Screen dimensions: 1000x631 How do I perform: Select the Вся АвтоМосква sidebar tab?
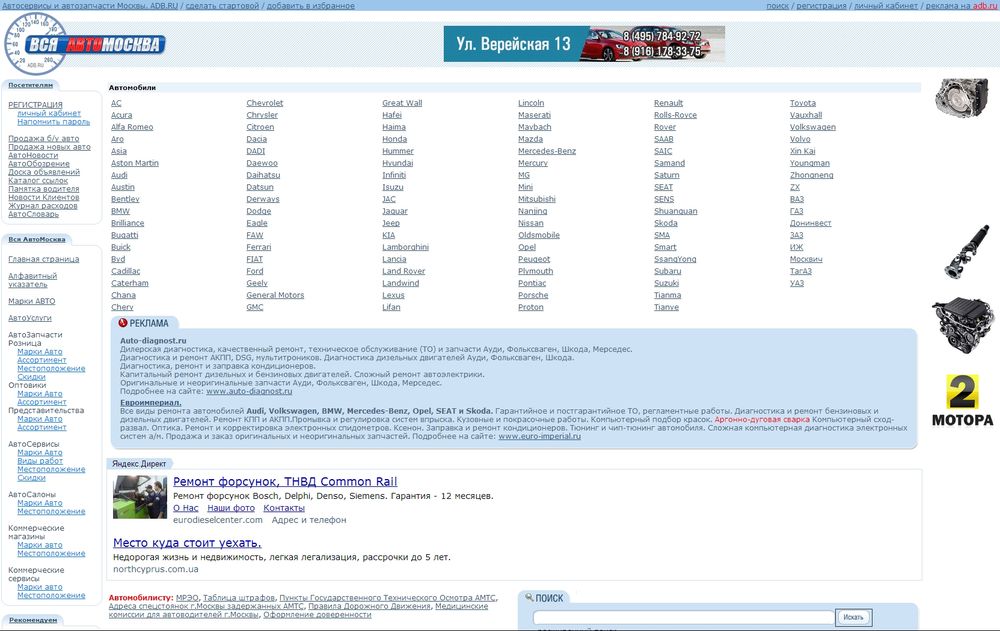tap(37, 239)
